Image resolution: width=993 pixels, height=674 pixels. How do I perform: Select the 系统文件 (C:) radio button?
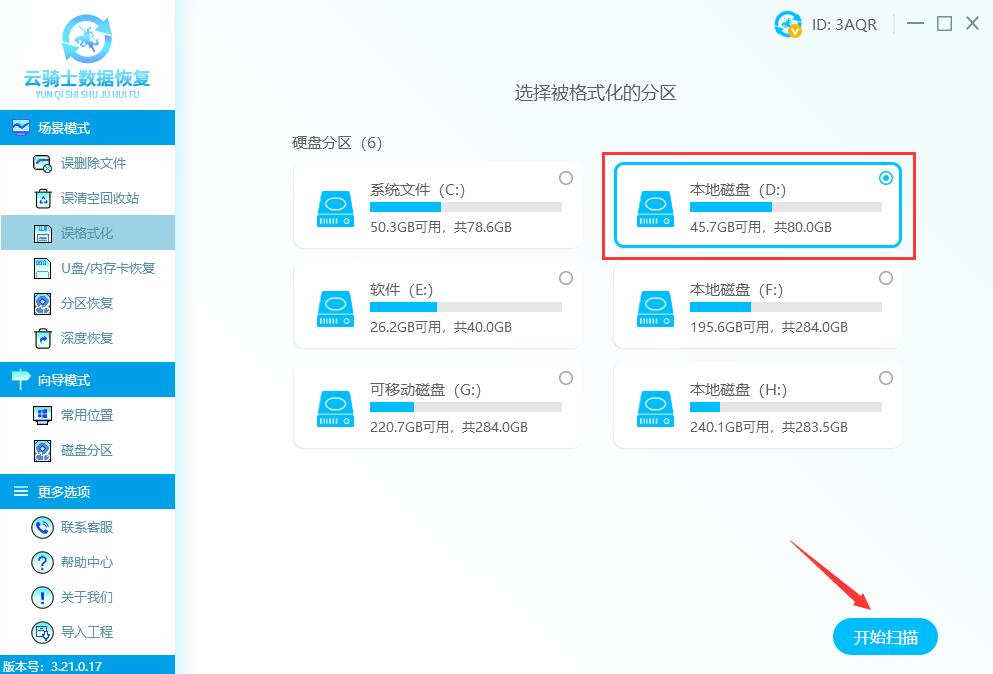pyautogui.click(x=566, y=178)
